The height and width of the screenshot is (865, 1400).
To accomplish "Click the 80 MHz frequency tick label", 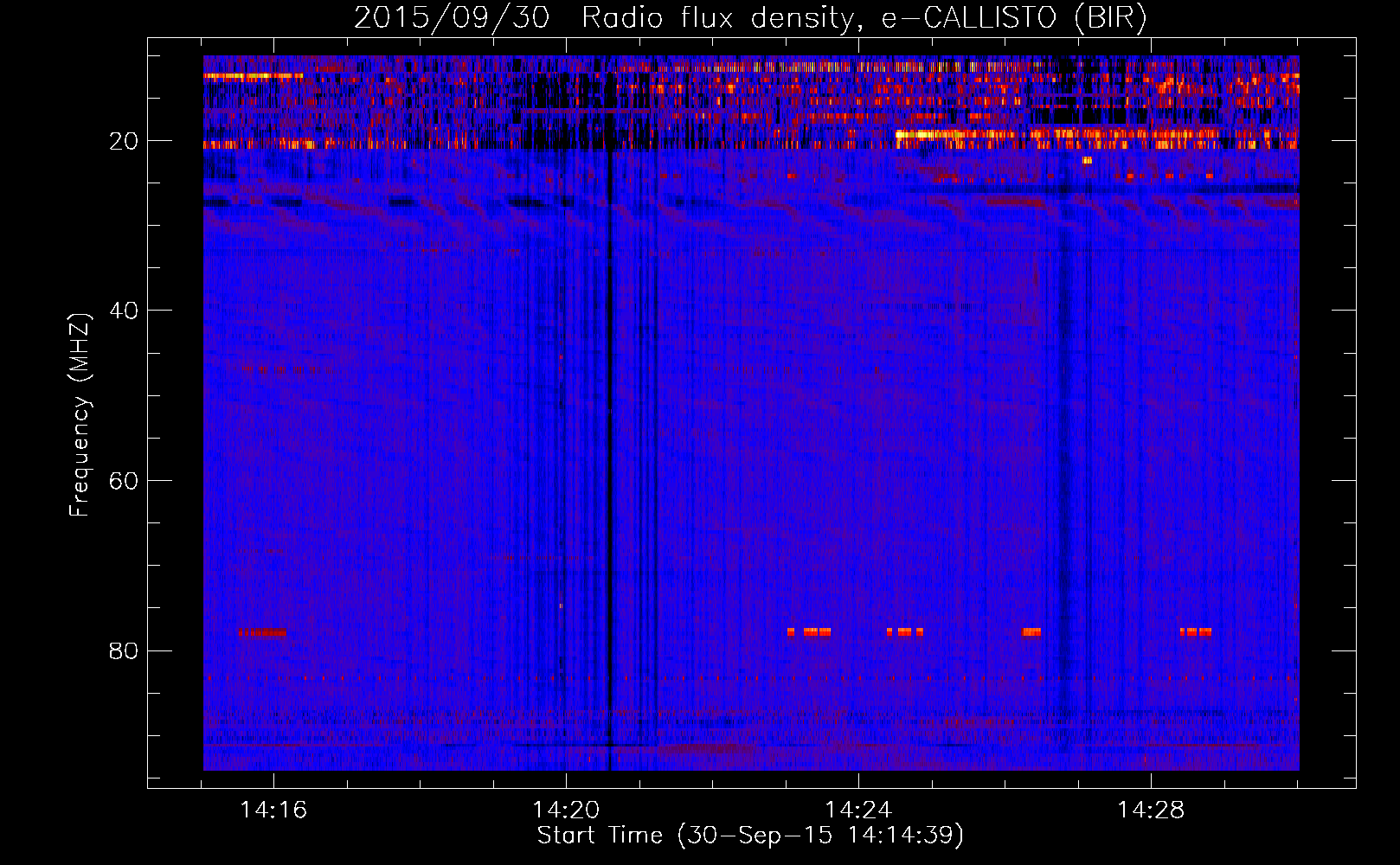I will pos(124,650).
